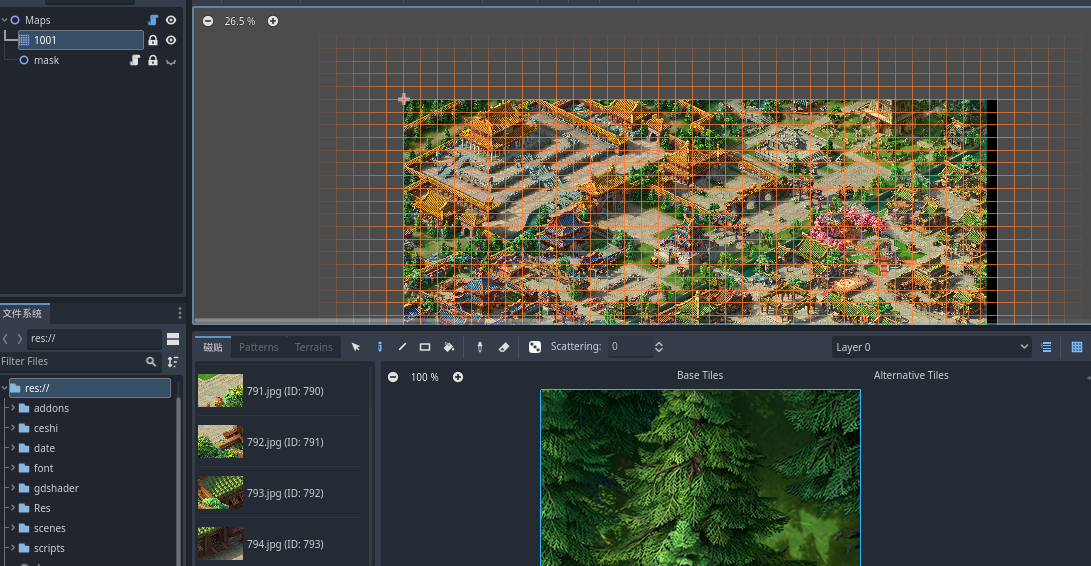Image resolution: width=1091 pixels, height=566 pixels.
Task: Click the TileMap origin cross marker
Action: [x=404, y=99]
